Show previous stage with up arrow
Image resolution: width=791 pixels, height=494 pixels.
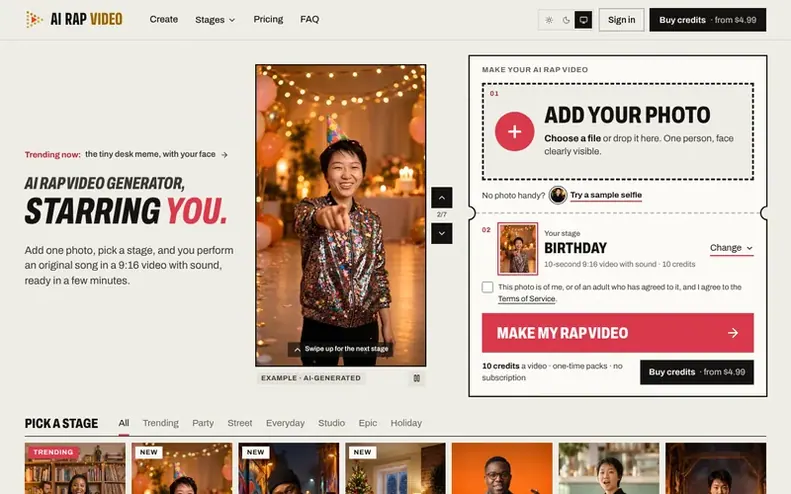(x=441, y=197)
